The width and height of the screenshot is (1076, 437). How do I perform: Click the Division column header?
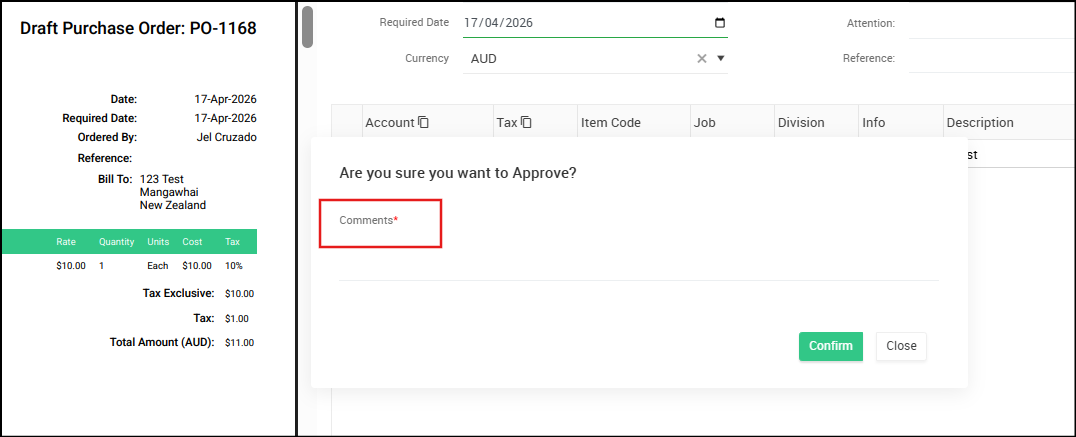(x=816, y=123)
